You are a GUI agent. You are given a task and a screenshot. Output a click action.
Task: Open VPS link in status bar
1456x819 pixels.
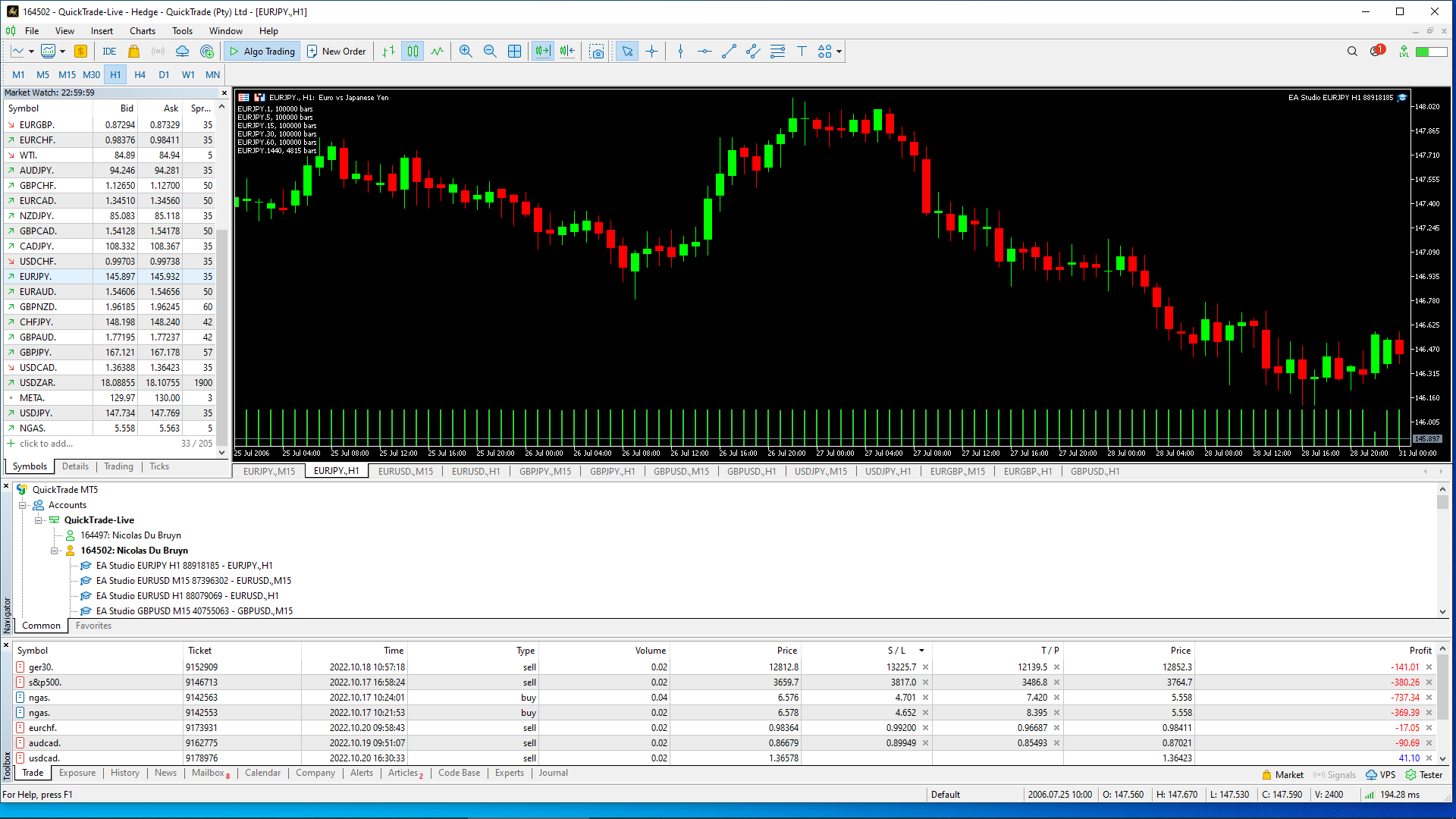pos(1381,775)
